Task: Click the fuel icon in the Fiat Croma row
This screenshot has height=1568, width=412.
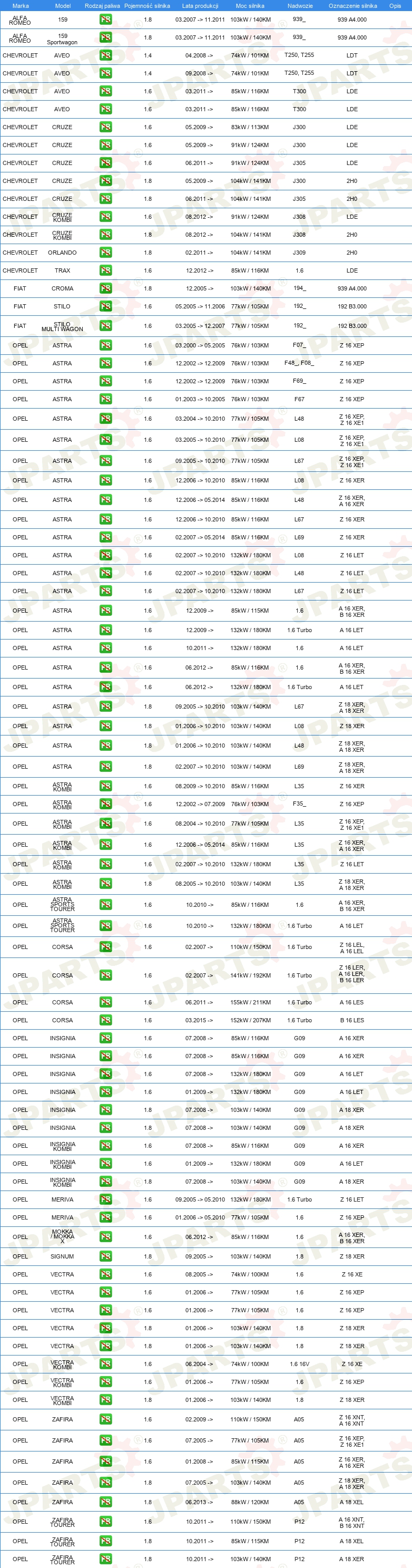Action: pyautogui.click(x=105, y=288)
